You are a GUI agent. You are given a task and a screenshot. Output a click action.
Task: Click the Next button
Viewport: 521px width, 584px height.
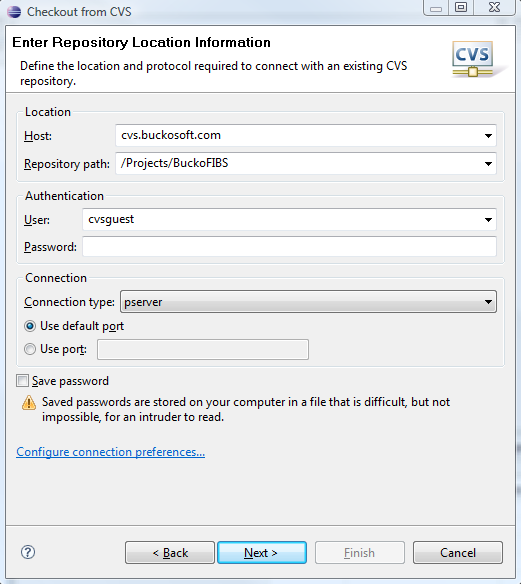pyautogui.click(x=262, y=553)
